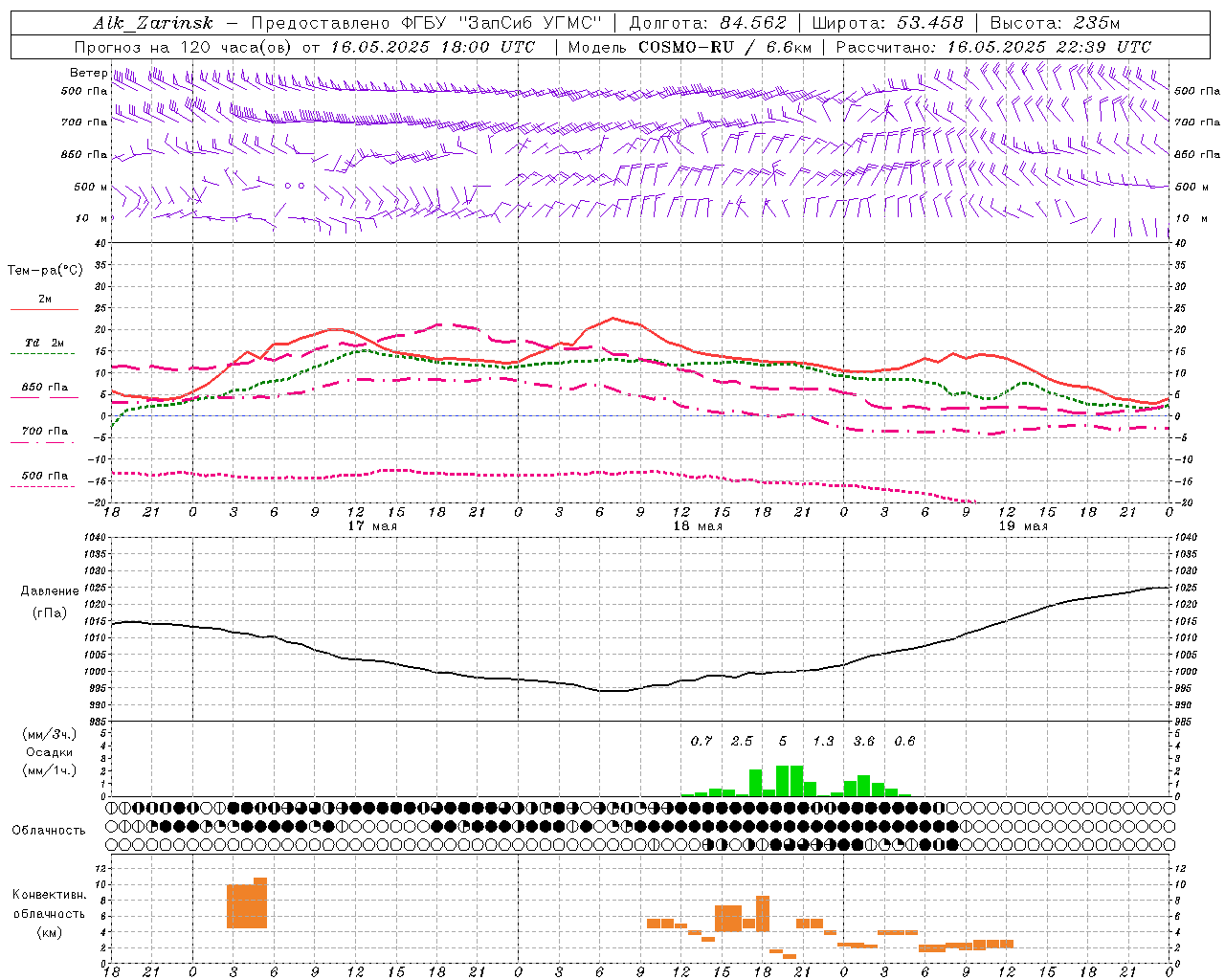1225x980 pixels.
Task: Select the 18 мая date label
Action: click(x=698, y=526)
